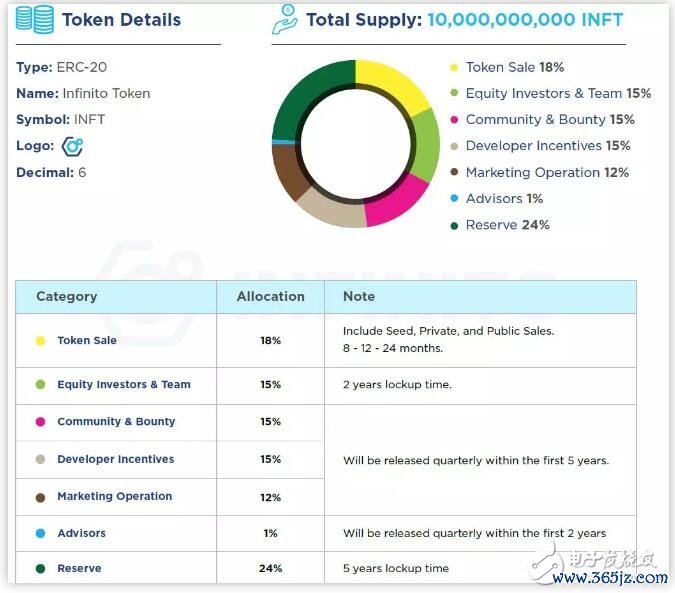Click the green Equity Investors legend dot
Screen dimensions: 675x593
tap(454, 93)
